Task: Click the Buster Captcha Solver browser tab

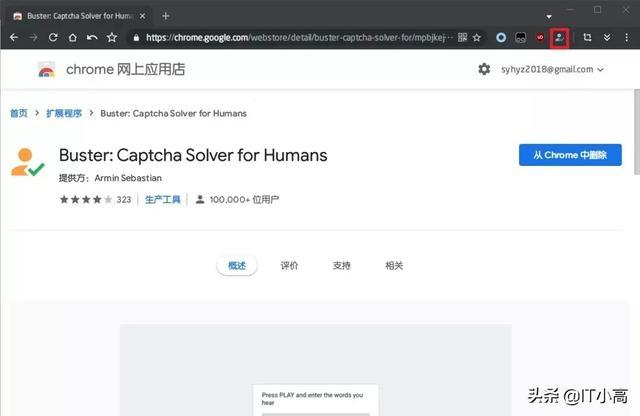Action: 80,16
